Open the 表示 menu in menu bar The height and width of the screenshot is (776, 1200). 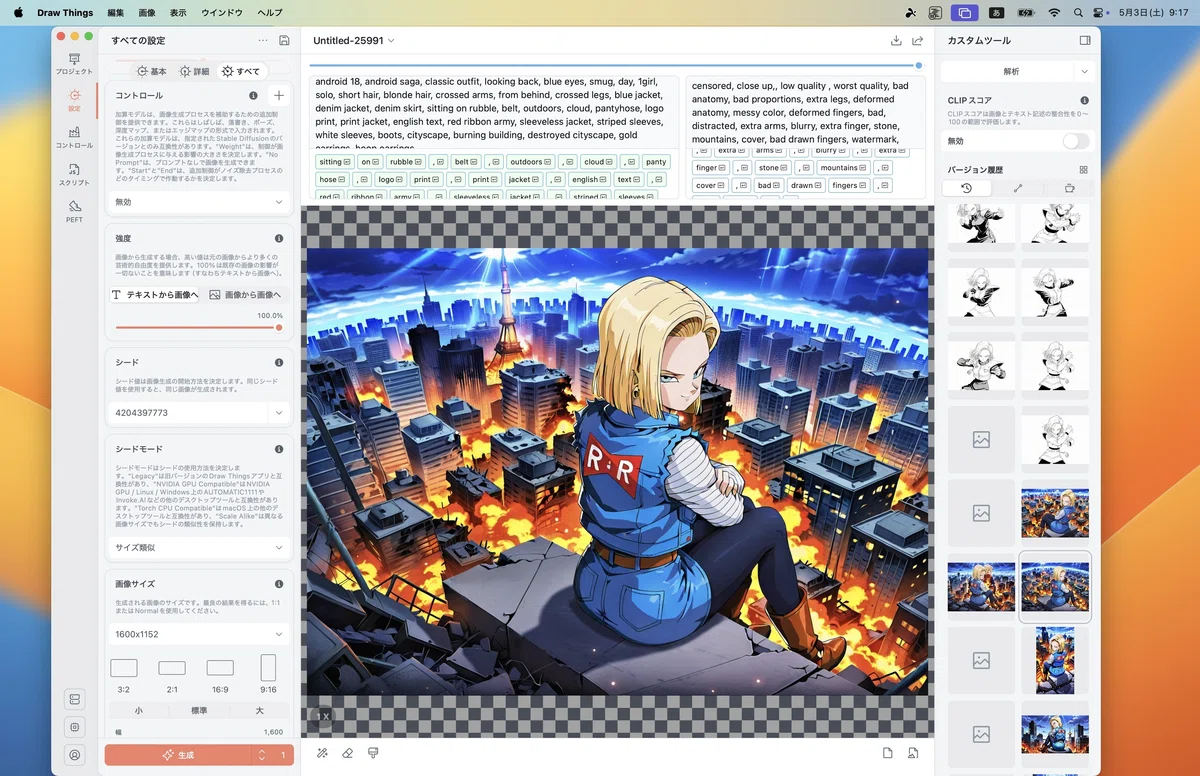(x=178, y=12)
